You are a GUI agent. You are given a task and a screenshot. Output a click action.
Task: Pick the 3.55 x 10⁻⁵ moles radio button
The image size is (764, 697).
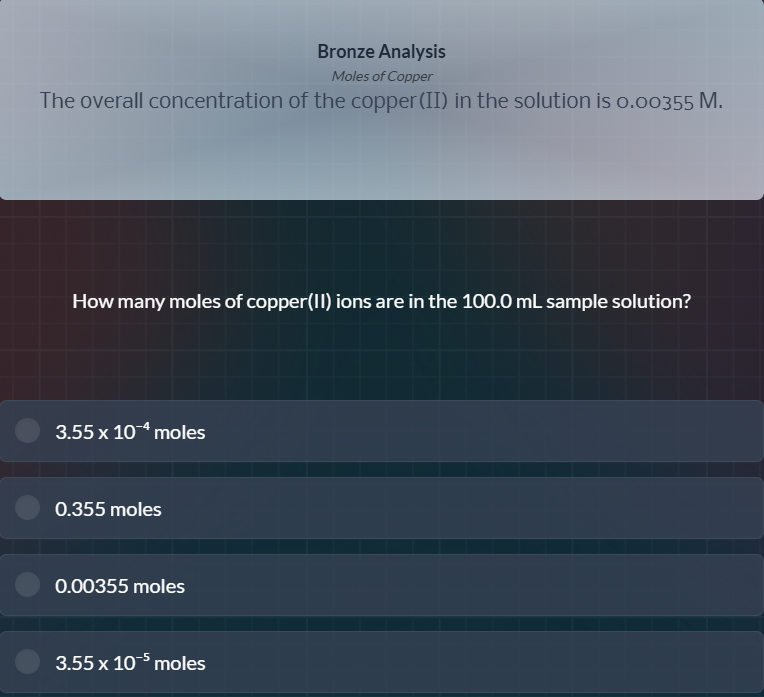click(28, 662)
